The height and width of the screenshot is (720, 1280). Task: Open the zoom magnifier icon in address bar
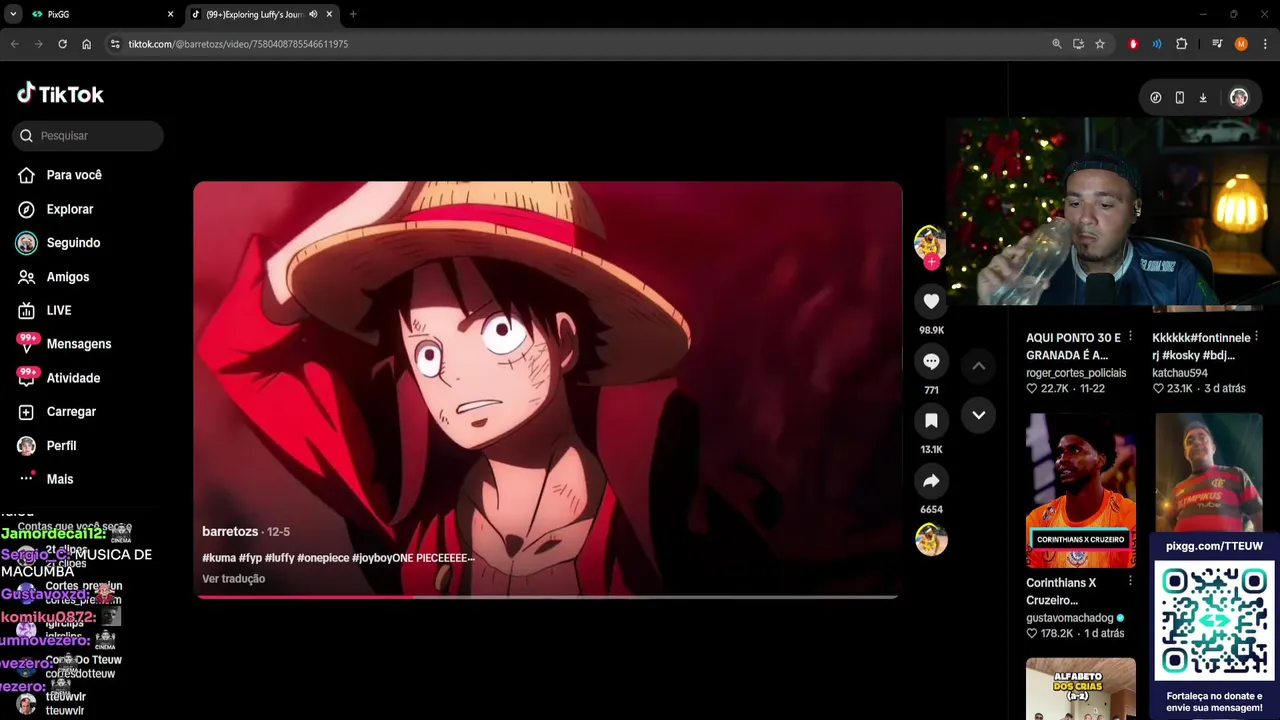[x=1057, y=44]
